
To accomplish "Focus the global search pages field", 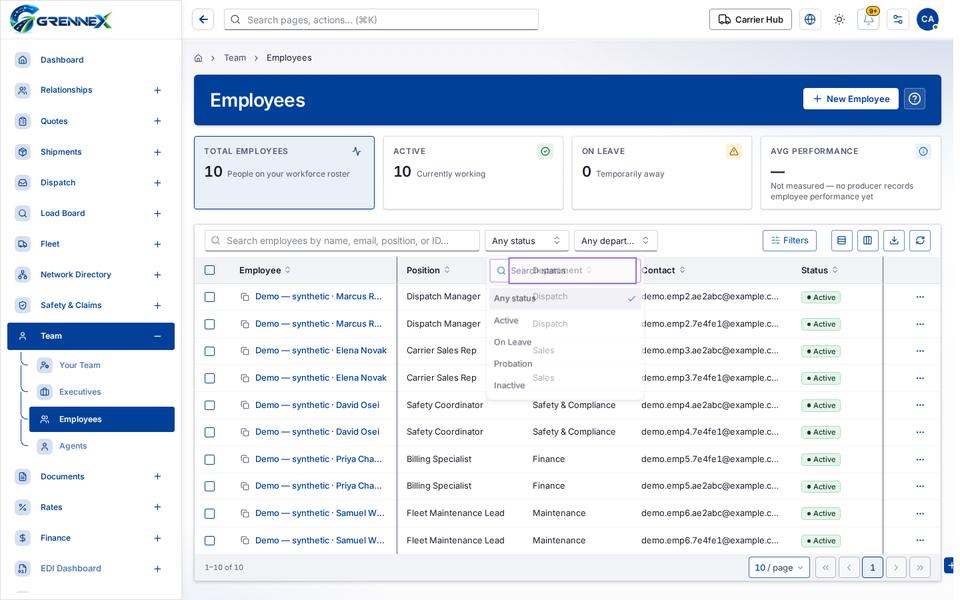I will pyautogui.click(x=381, y=20).
